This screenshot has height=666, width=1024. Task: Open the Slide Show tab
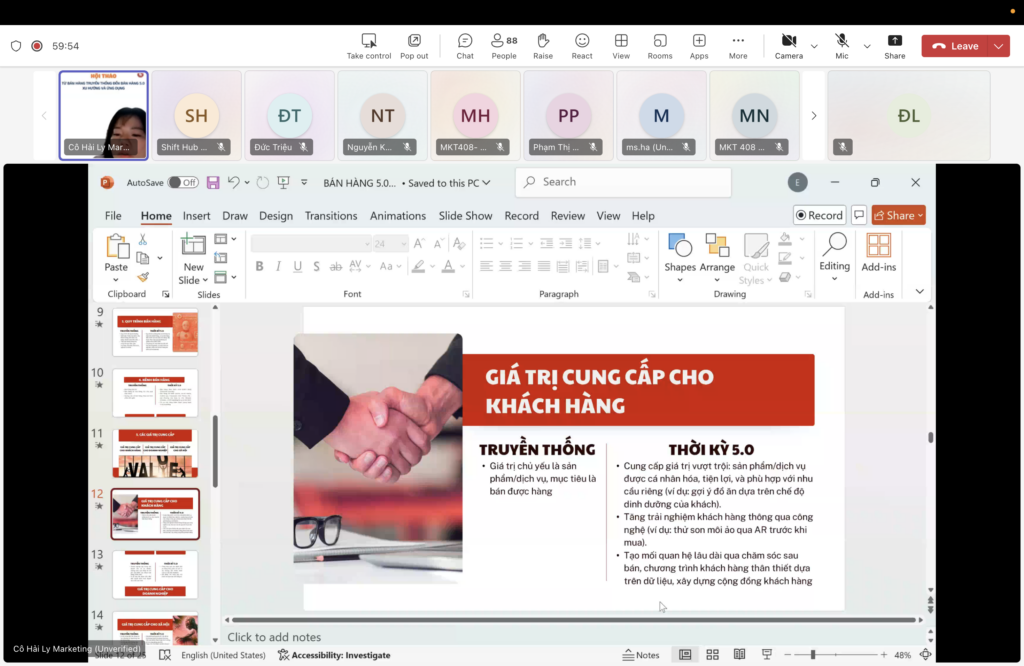[465, 216]
